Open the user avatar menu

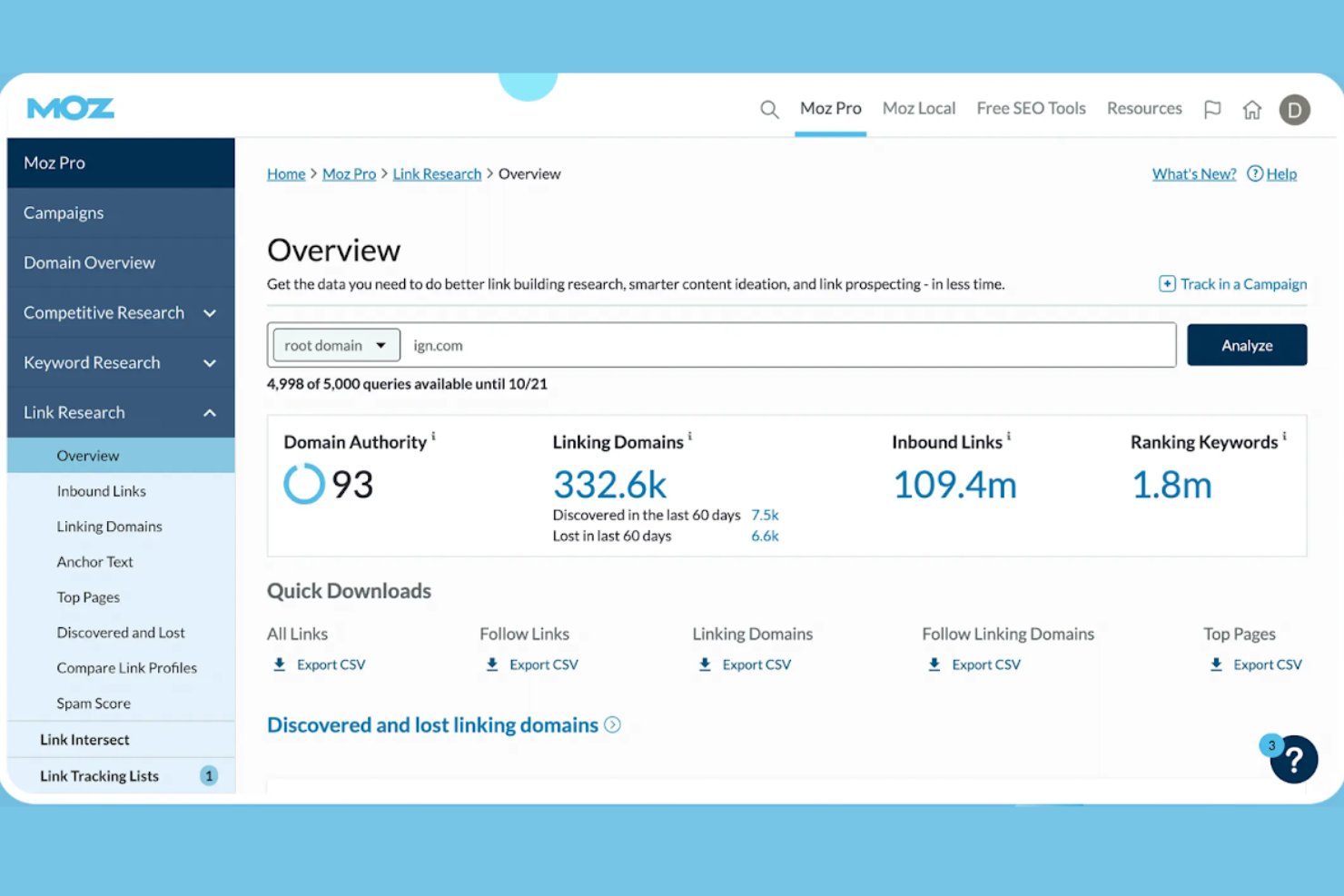pyautogui.click(x=1295, y=109)
